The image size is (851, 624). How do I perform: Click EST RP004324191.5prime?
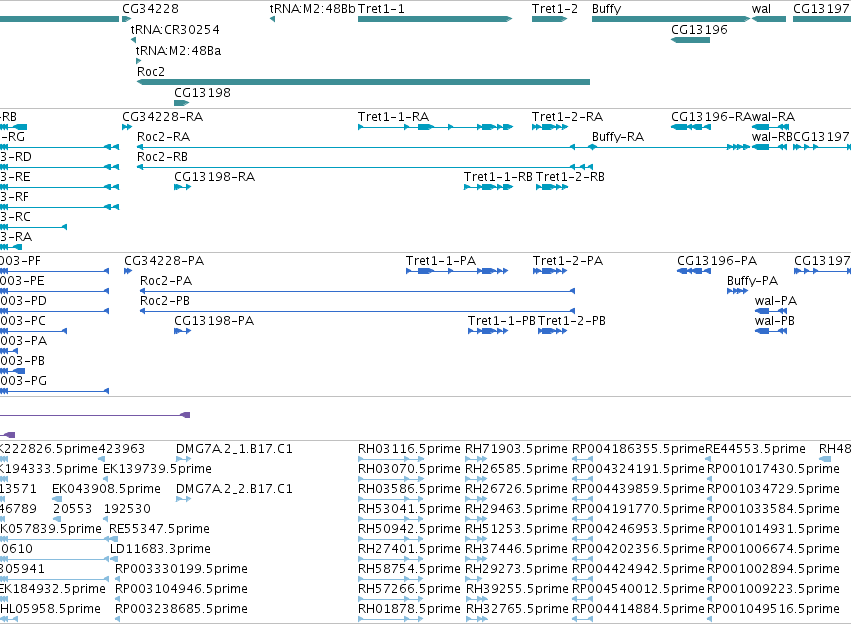[638, 469]
